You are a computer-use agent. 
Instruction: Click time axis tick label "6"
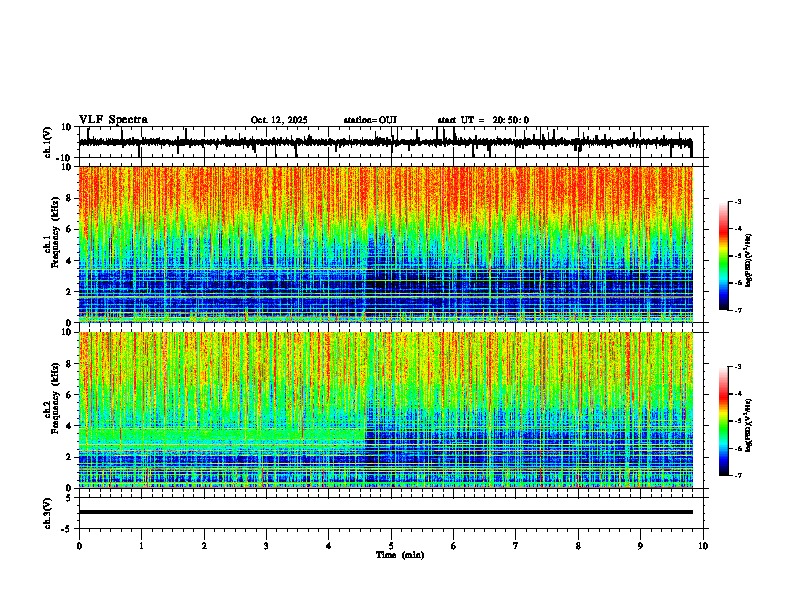coord(454,546)
